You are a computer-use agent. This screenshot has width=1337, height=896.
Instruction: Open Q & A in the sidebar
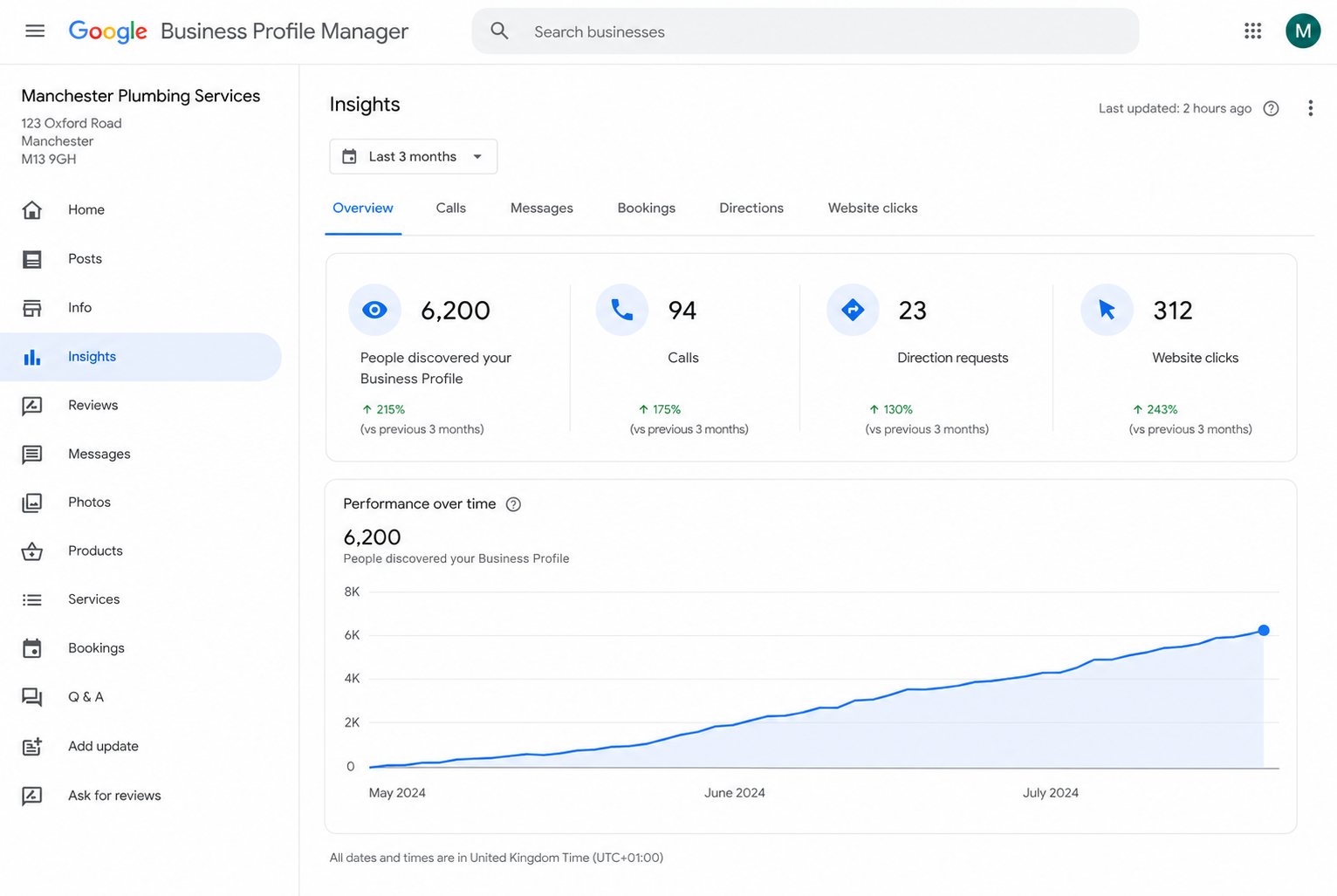pyautogui.click(x=86, y=697)
